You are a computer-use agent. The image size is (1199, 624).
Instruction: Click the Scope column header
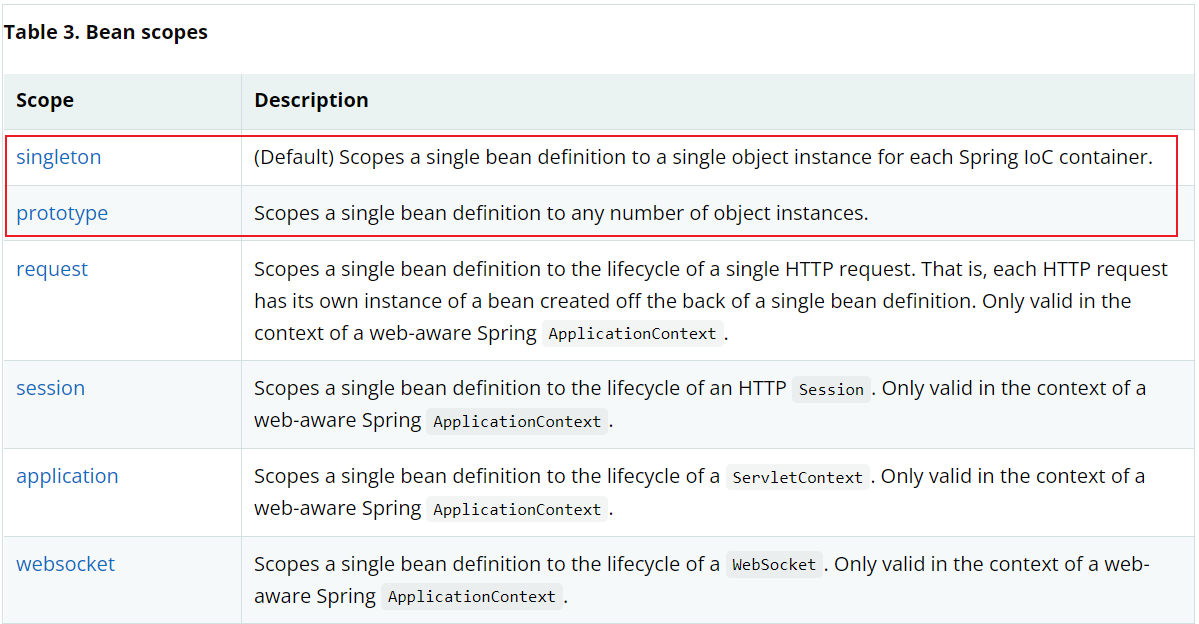[45, 100]
